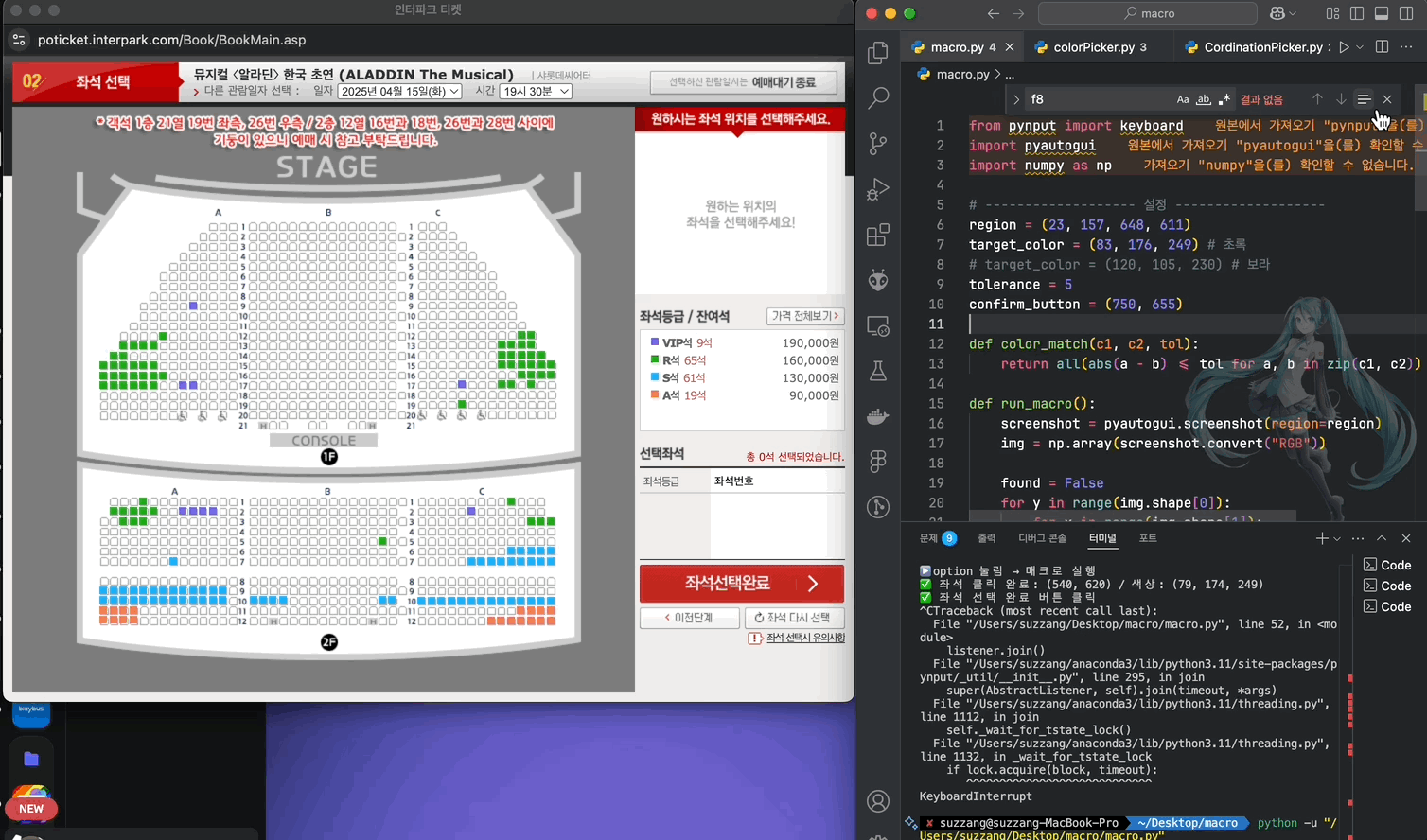The height and width of the screenshot is (840, 1427).
Task: Create new terminal with plus icon
Action: 1321,538
